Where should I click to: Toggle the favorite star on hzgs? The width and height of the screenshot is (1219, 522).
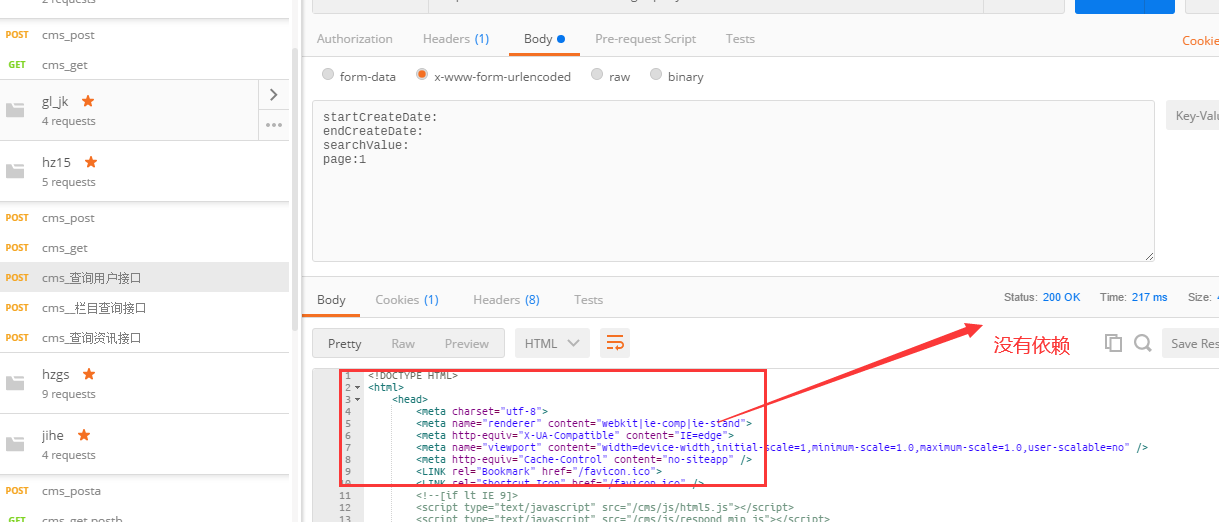pos(89,374)
